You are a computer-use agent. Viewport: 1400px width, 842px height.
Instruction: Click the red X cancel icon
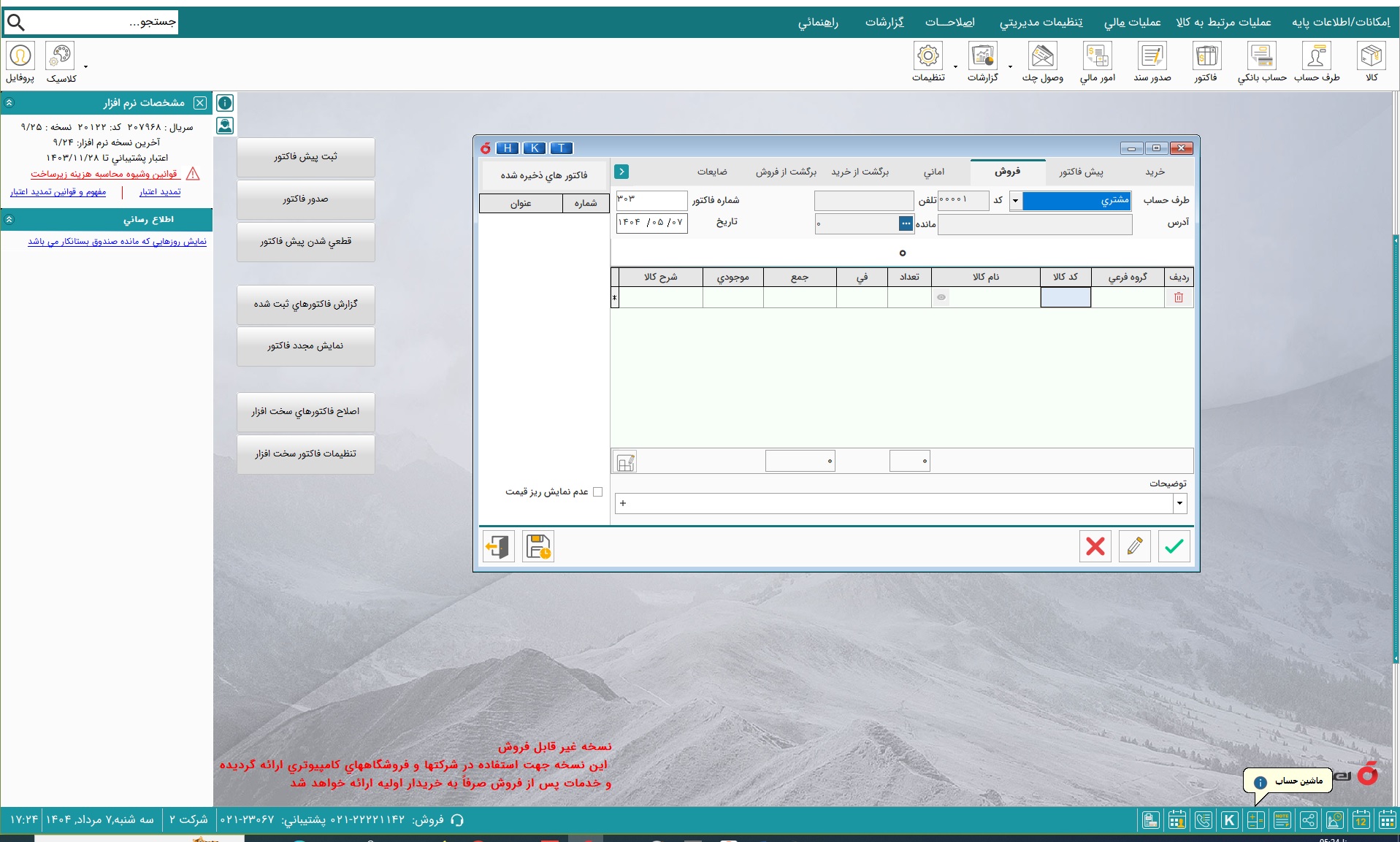pyautogui.click(x=1095, y=546)
